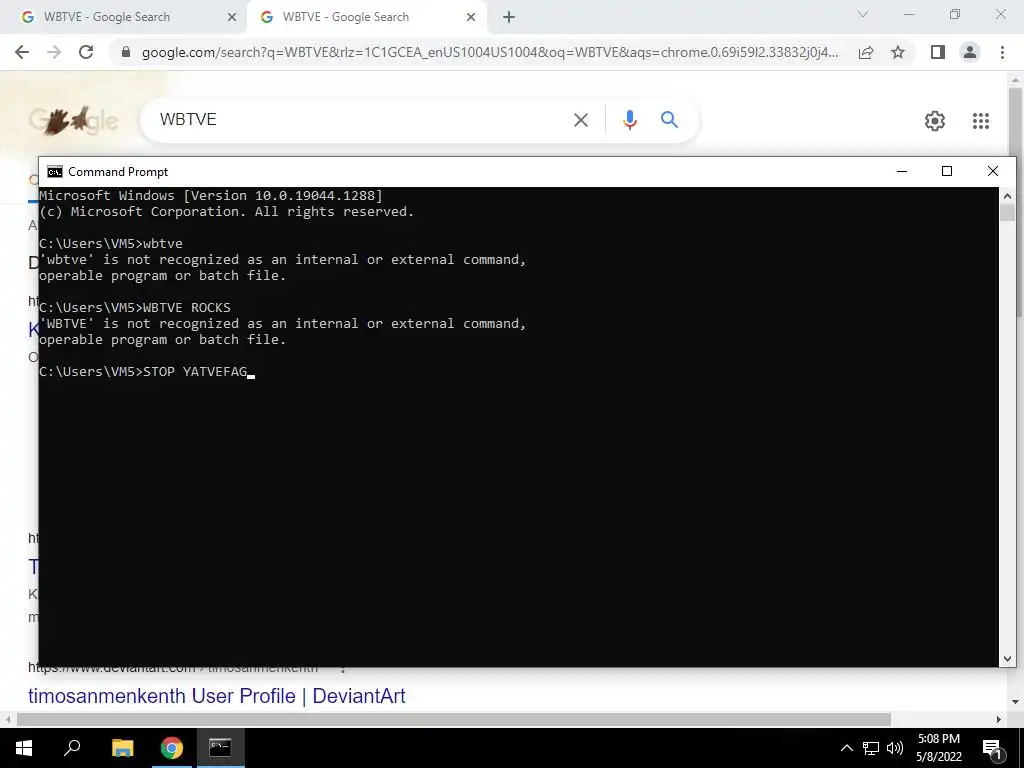Close the Command Prompt window
This screenshot has width=1024, height=768.
point(993,172)
